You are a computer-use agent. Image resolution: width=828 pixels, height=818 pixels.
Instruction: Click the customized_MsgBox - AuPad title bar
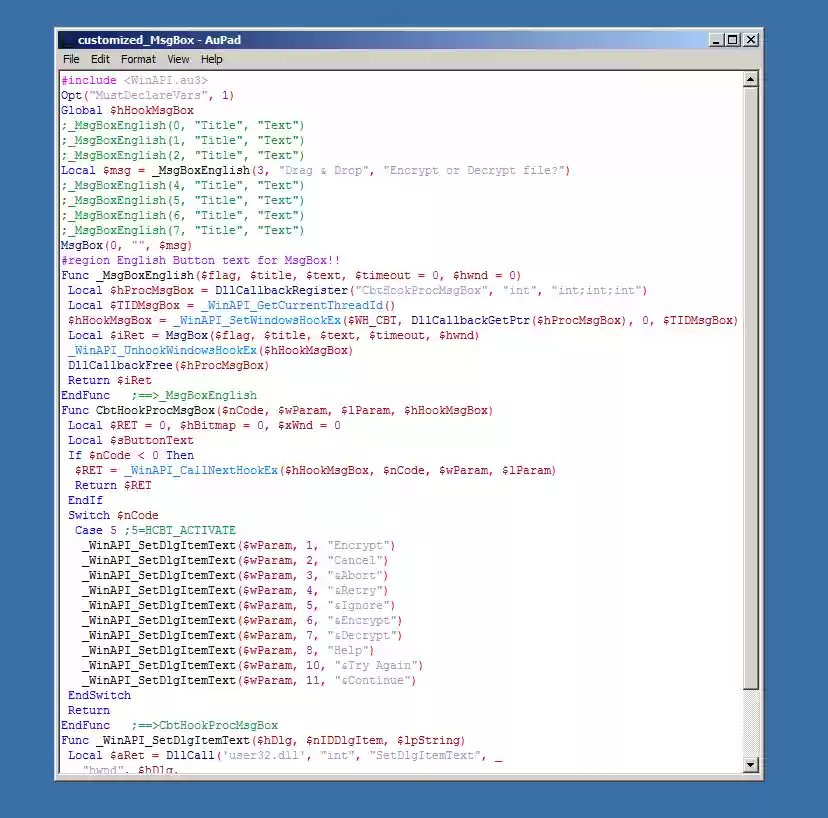[400, 39]
